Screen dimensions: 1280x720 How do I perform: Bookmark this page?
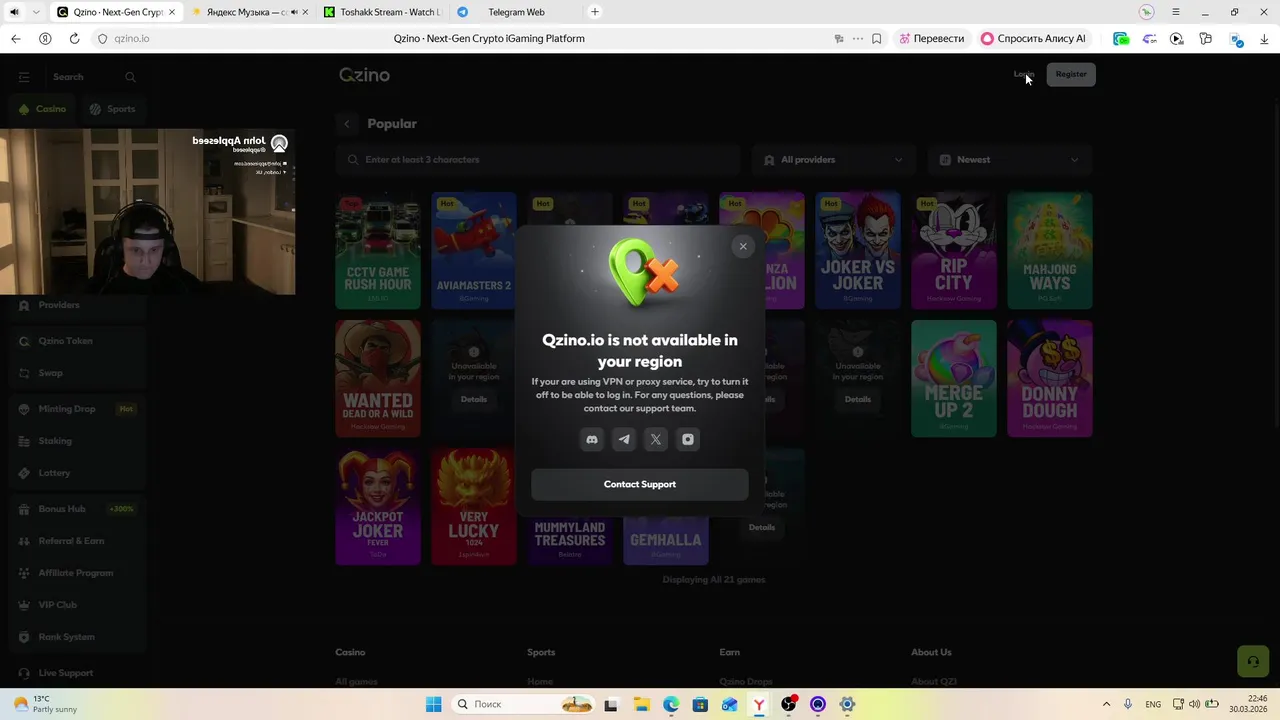[877, 39]
